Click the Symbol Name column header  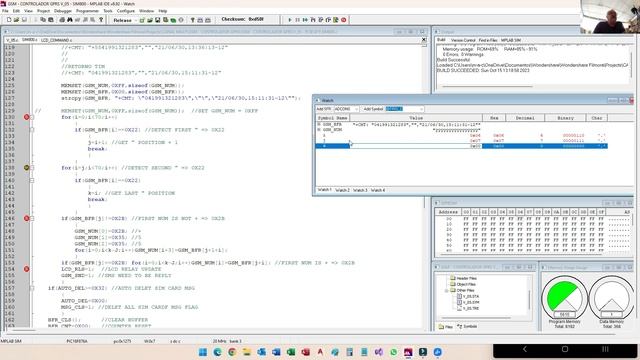(x=333, y=118)
